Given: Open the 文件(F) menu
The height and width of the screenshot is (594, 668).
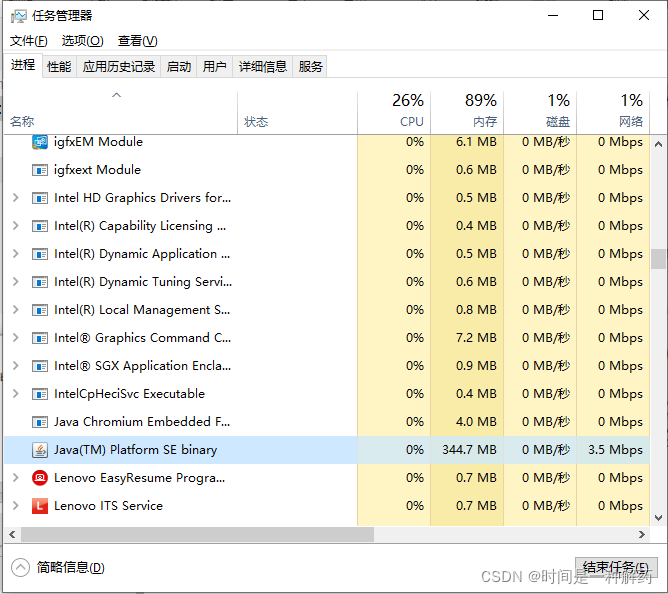Looking at the screenshot, I should 29,41.
